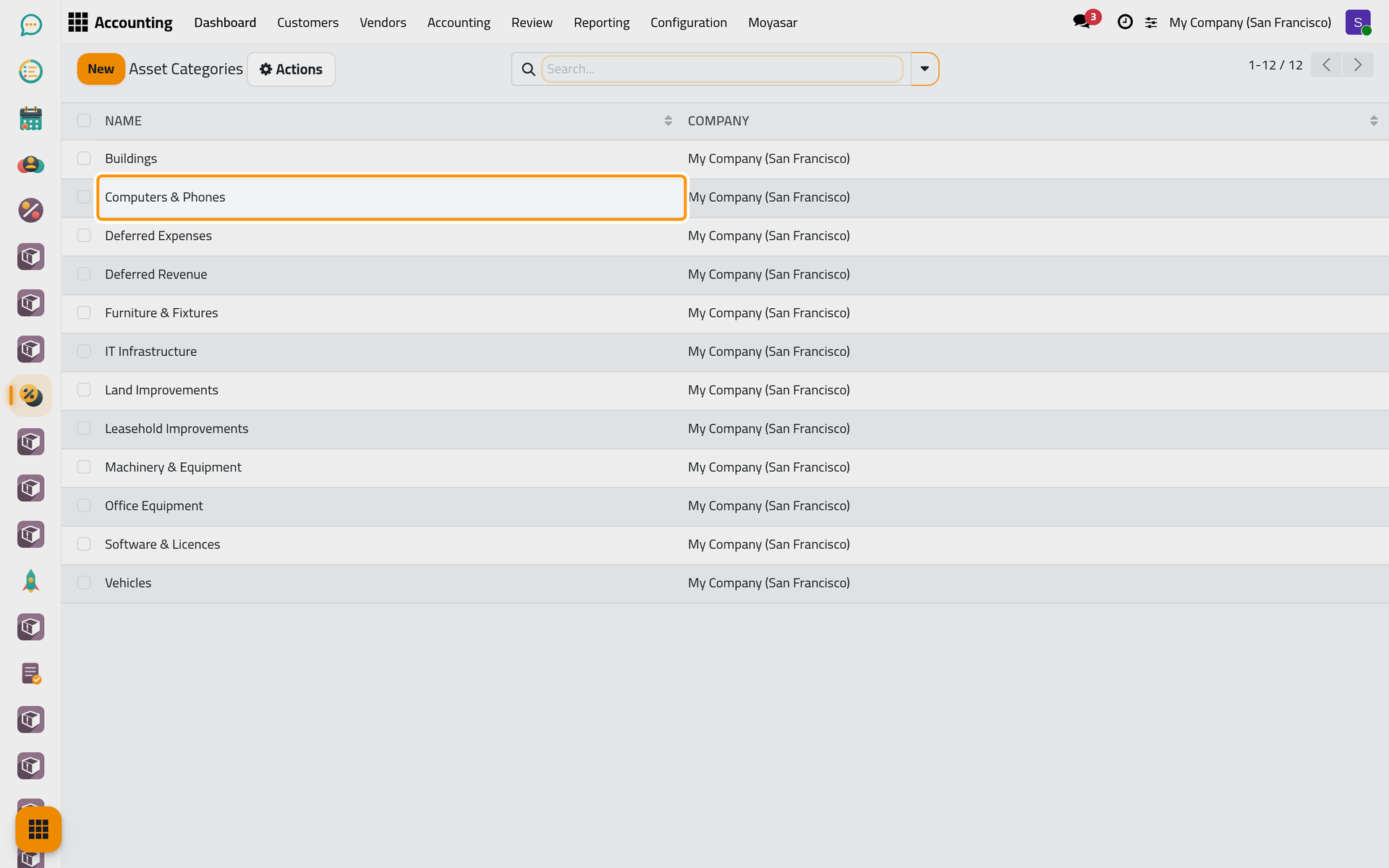The image size is (1389, 868).
Task: Sort by the COMPANY column header
Action: pyautogui.click(x=718, y=121)
